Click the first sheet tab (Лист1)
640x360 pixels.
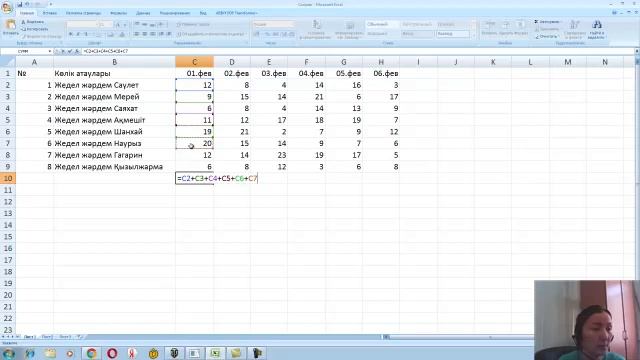click(29, 337)
